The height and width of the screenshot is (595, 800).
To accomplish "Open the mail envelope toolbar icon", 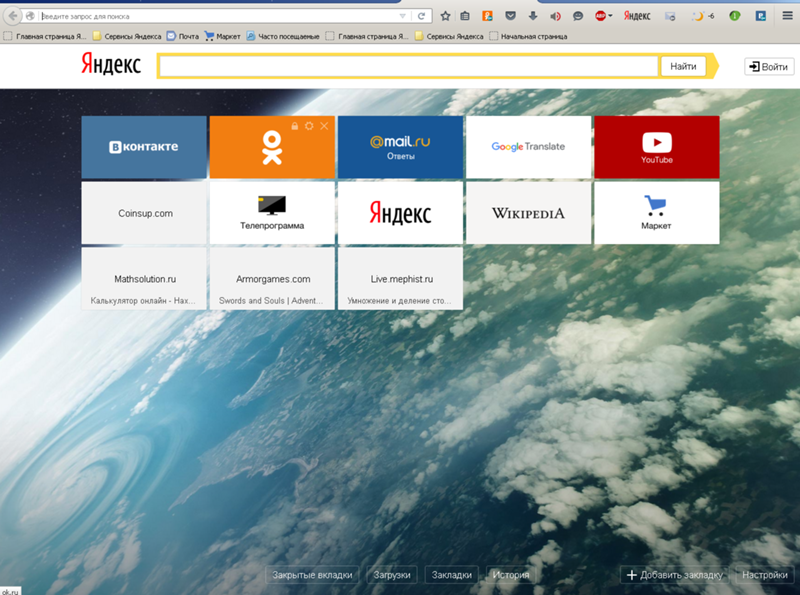I will [670, 16].
